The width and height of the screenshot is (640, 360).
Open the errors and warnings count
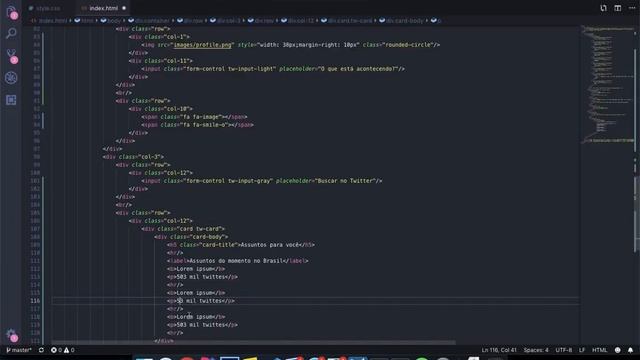point(62,350)
